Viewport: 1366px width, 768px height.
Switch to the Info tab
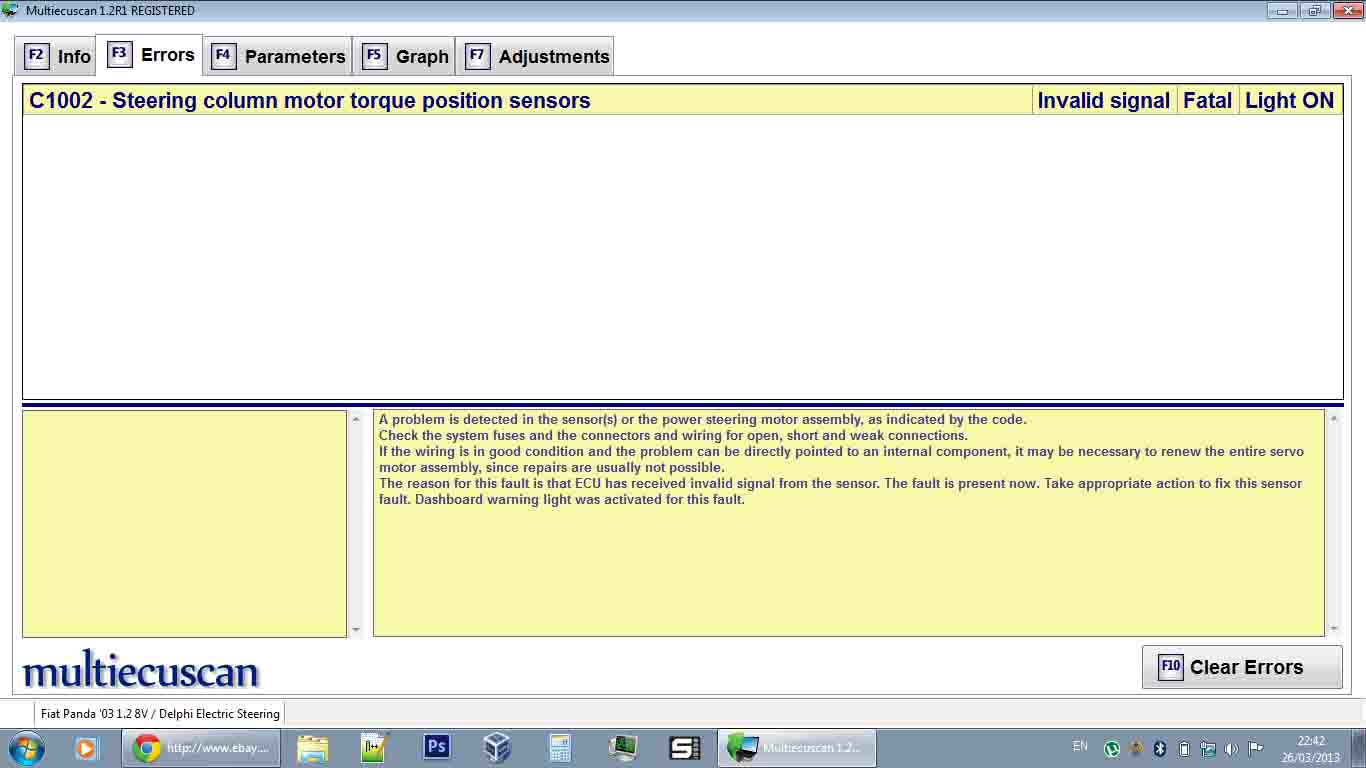click(58, 56)
